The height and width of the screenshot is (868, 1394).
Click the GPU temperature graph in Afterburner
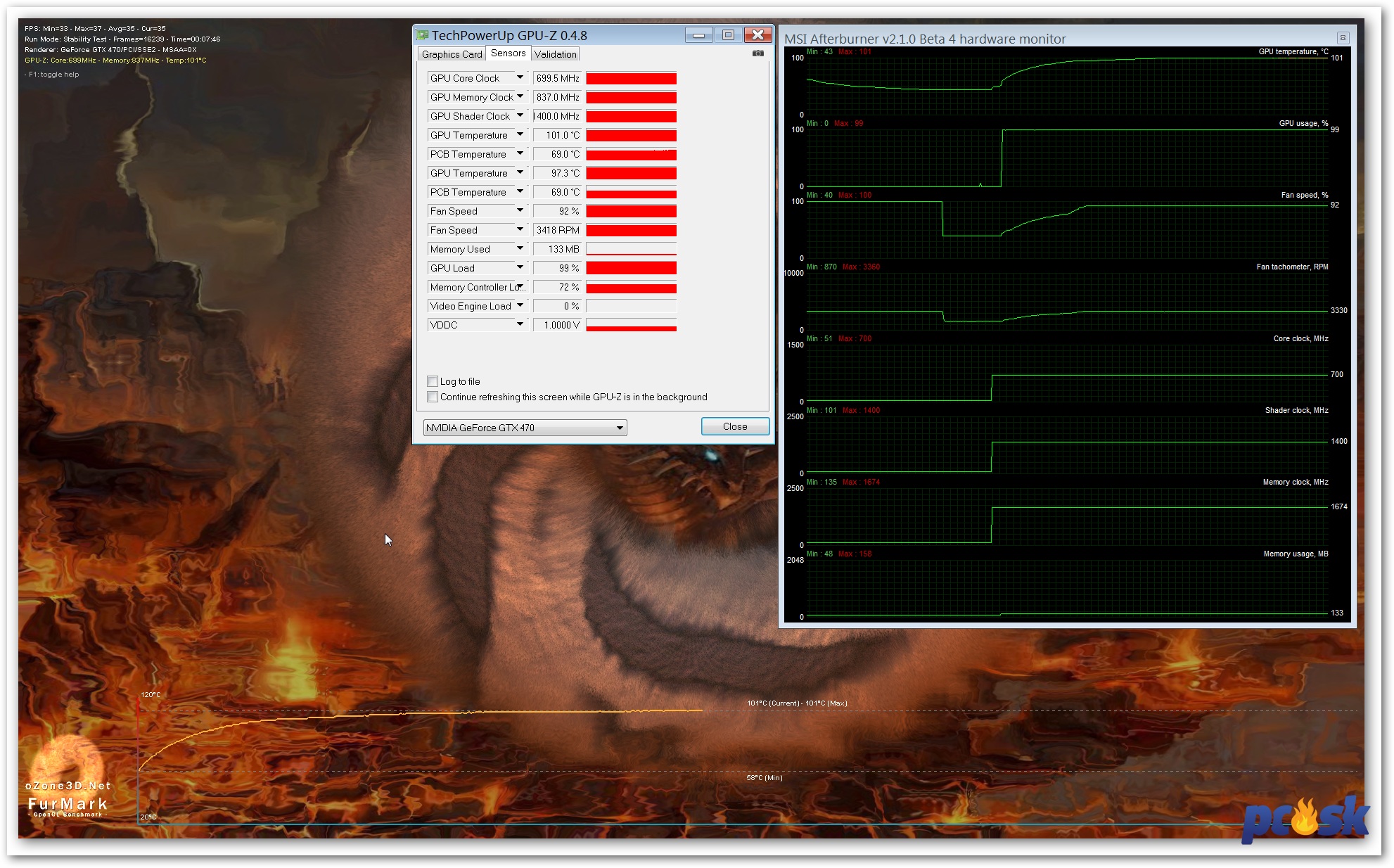pos(1067,86)
